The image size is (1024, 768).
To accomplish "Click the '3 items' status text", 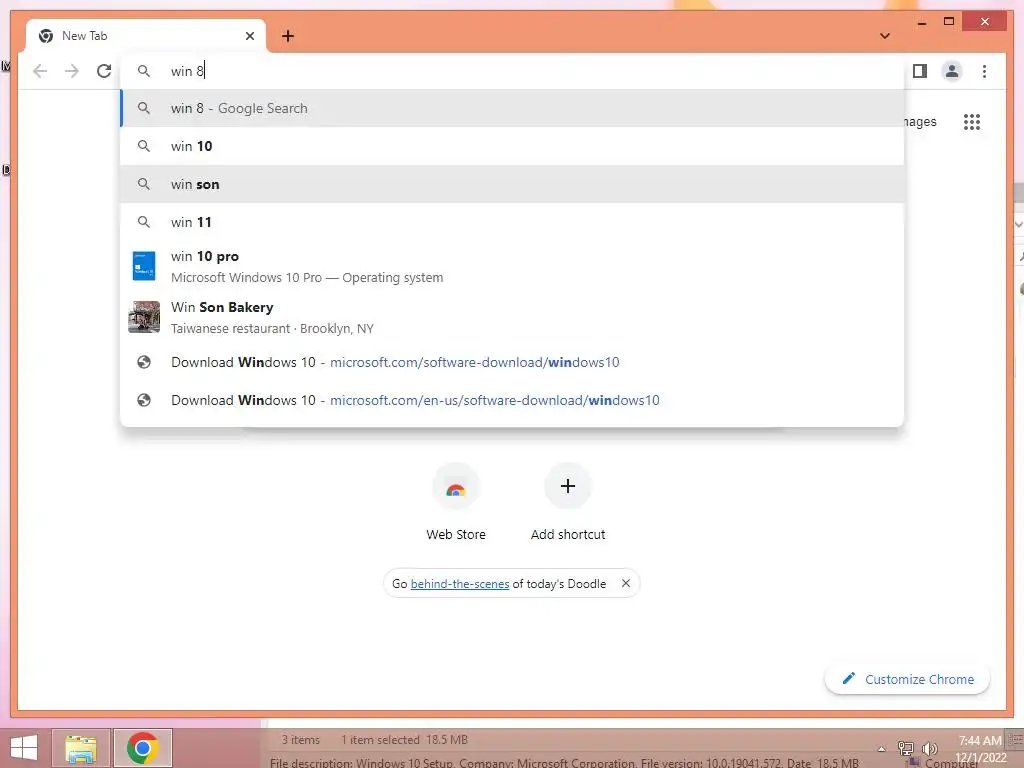I will click(x=300, y=740).
